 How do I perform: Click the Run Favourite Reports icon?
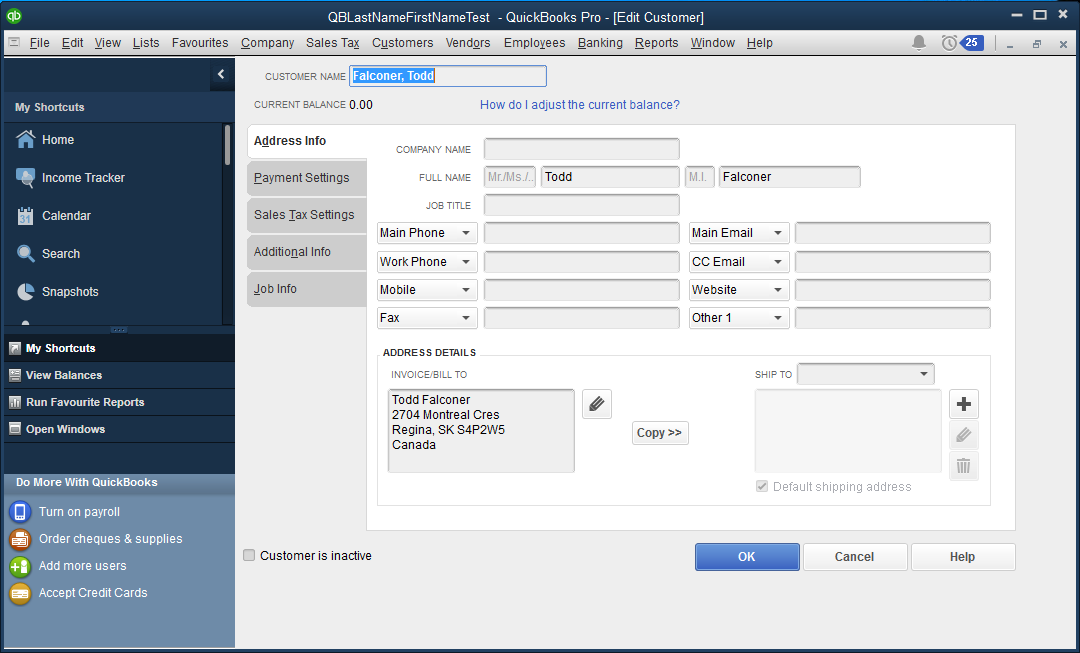[14, 402]
